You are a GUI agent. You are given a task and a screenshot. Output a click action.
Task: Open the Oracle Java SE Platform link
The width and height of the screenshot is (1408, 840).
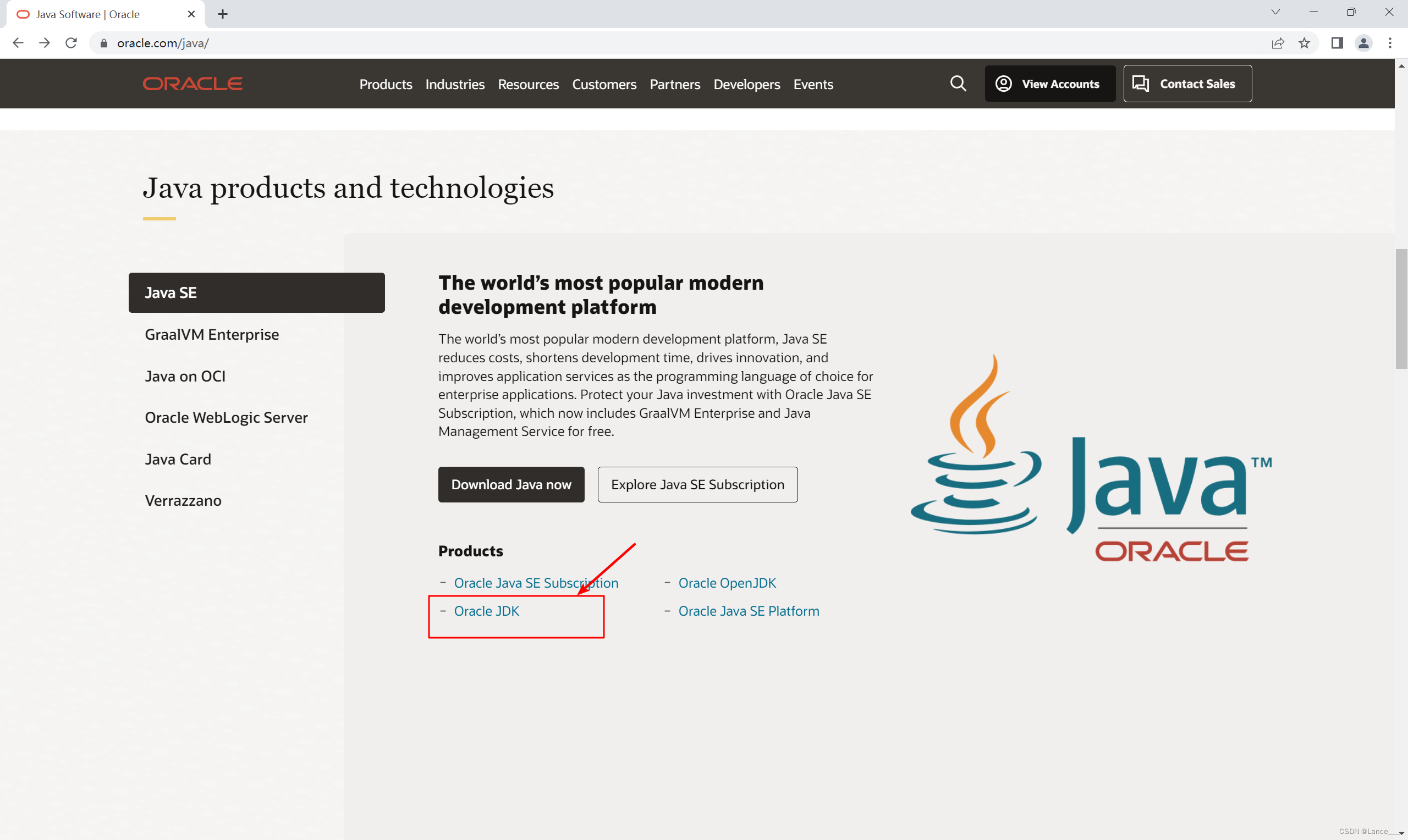point(749,611)
